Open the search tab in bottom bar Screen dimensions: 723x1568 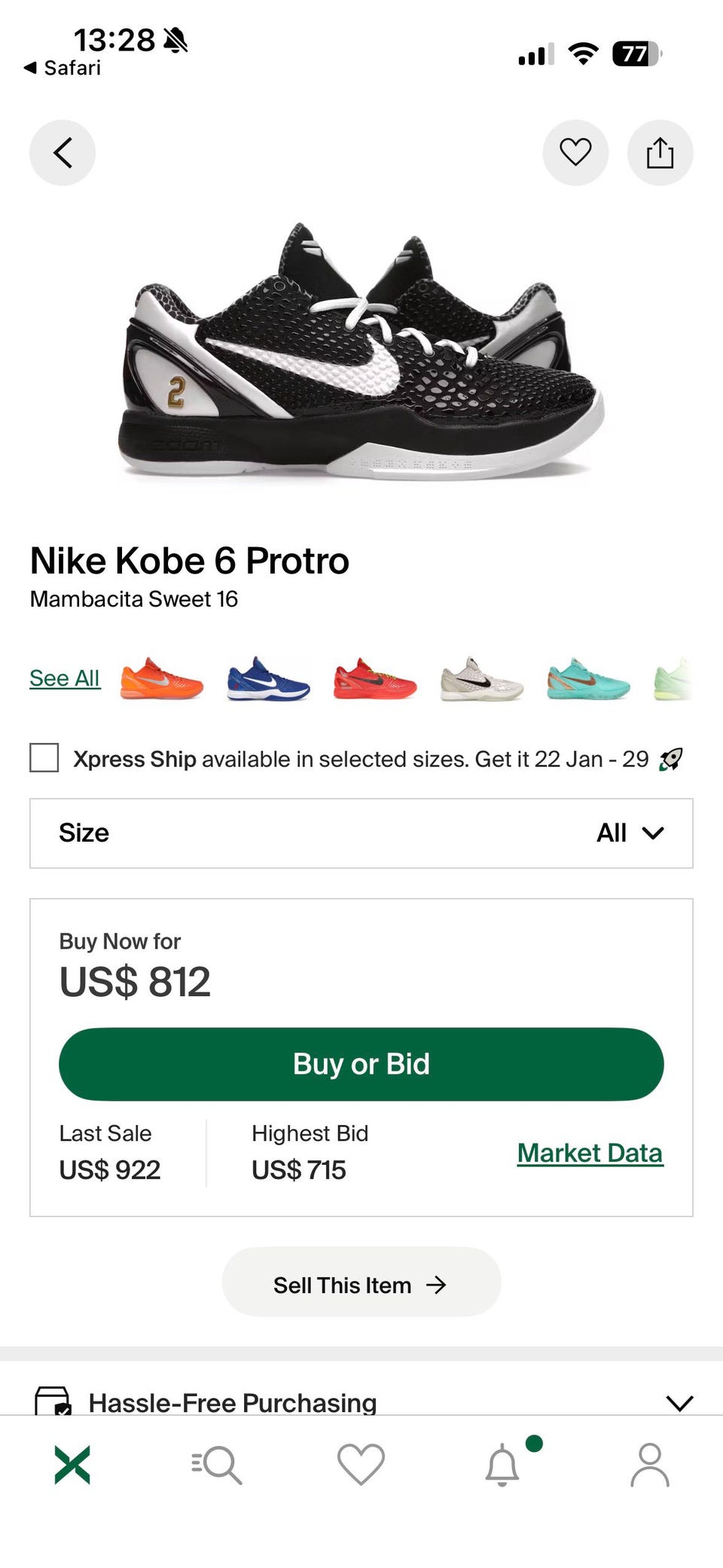point(217,1465)
